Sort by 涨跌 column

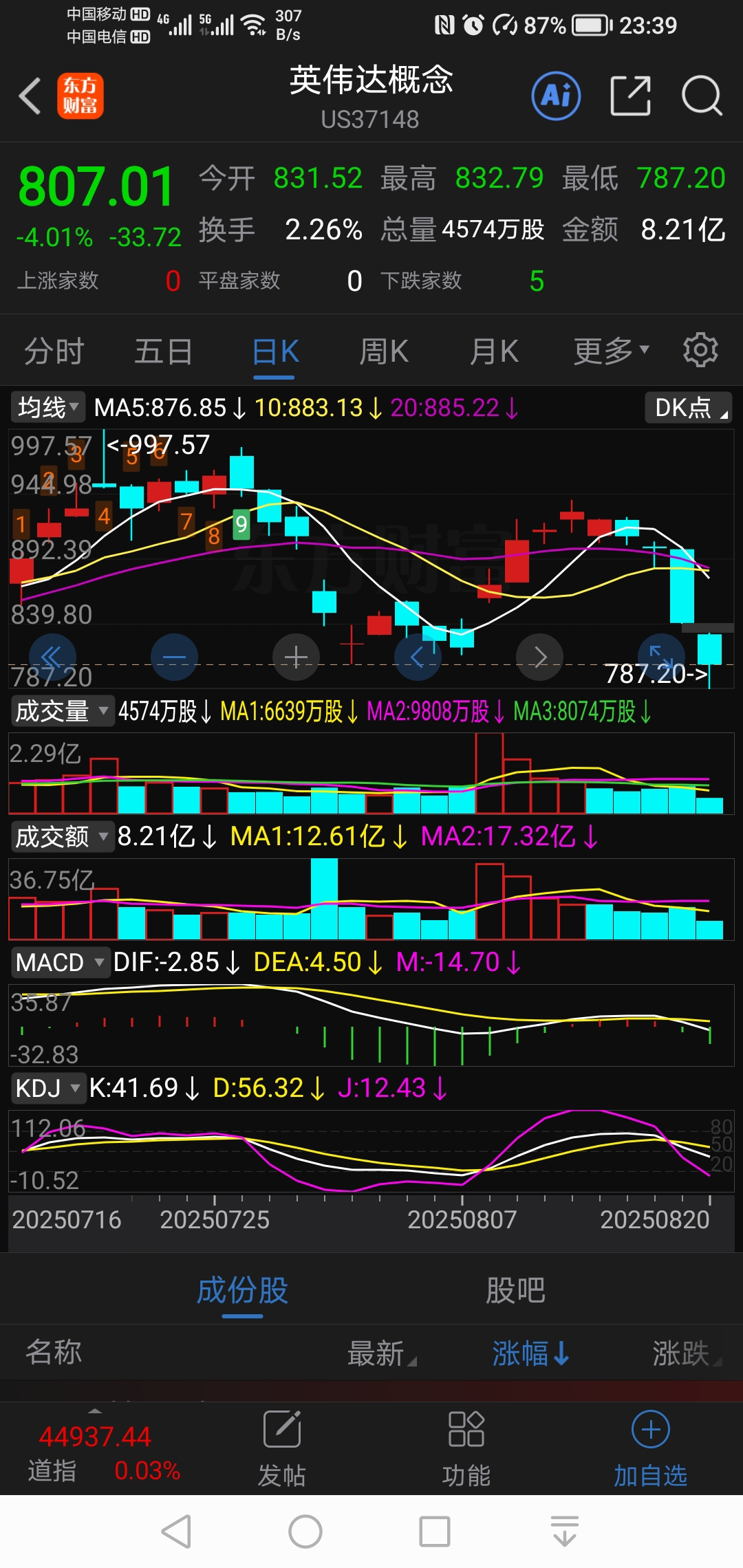tap(687, 1353)
